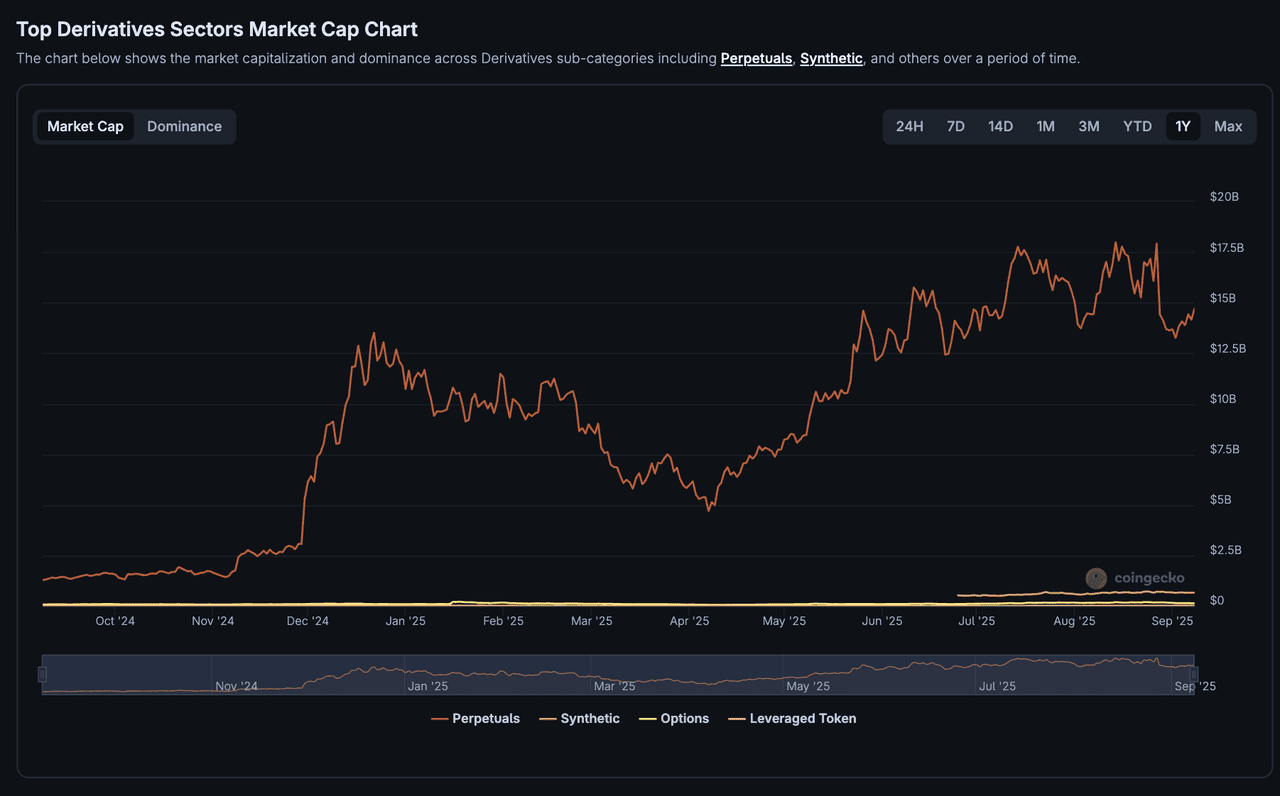Keep the 1Y time range selected
This screenshot has width=1280, height=796.
click(1182, 126)
